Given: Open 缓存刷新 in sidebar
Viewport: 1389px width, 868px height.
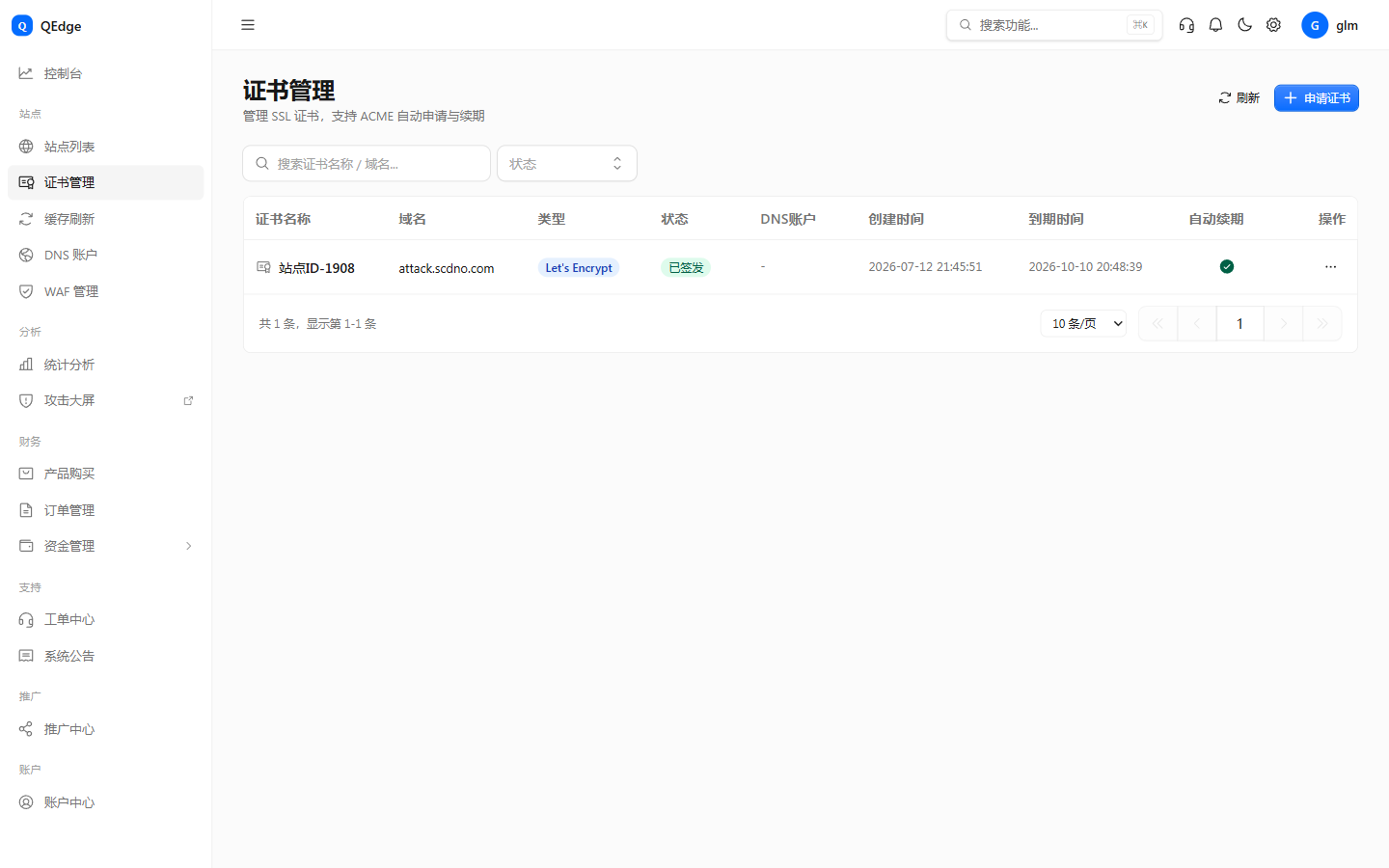Looking at the screenshot, I should pyautogui.click(x=106, y=219).
